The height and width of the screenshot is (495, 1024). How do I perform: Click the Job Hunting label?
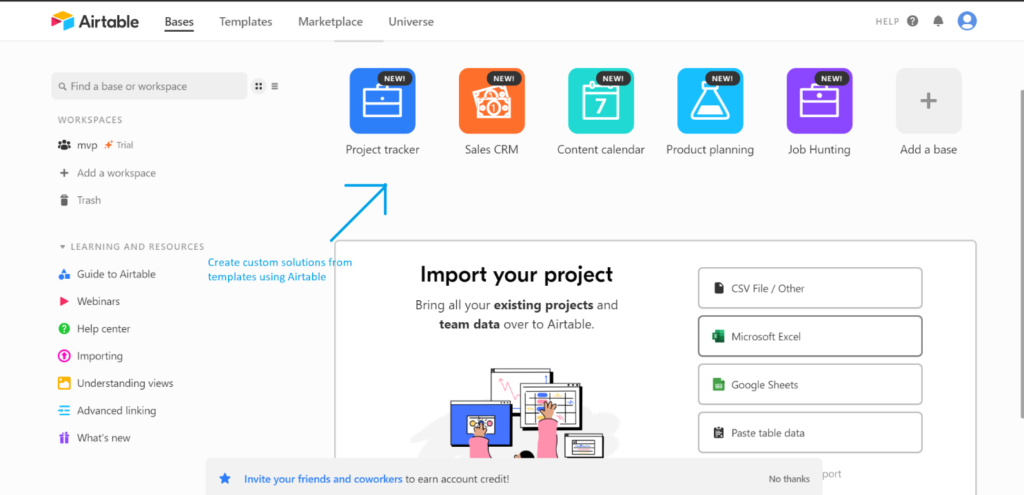click(x=820, y=150)
